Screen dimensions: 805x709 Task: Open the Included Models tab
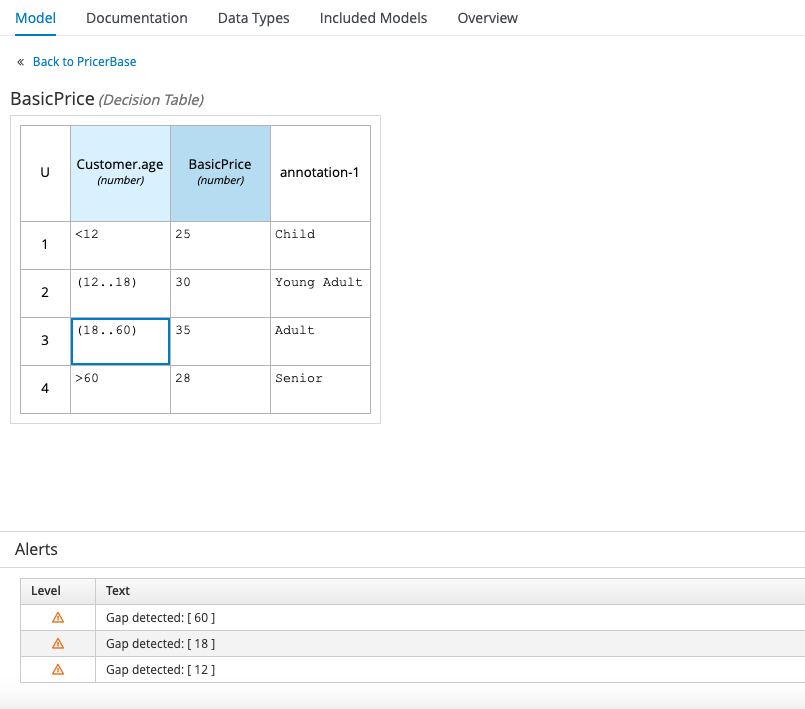pyautogui.click(x=373, y=18)
